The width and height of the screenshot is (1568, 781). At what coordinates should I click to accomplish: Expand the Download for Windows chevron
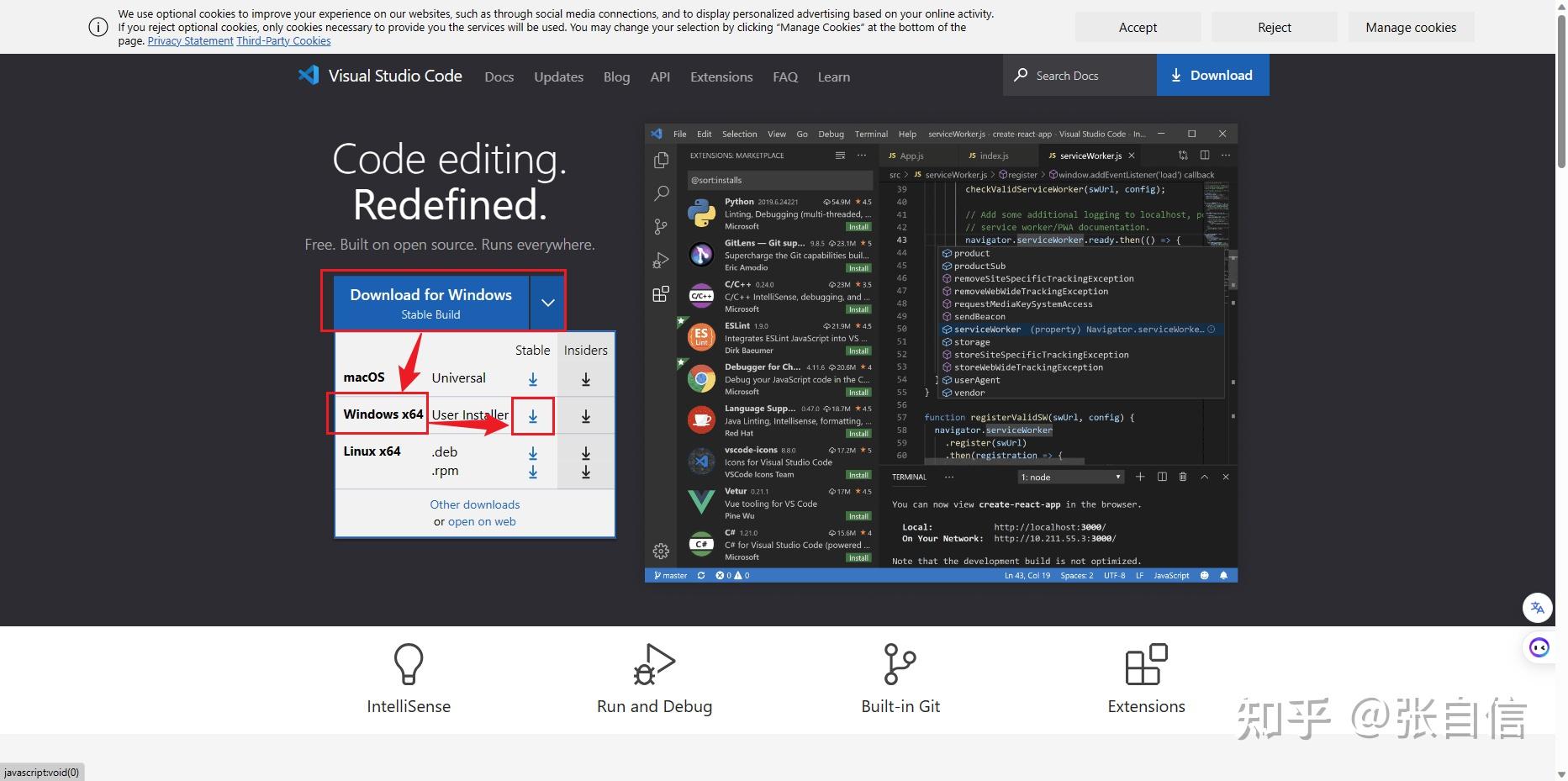coord(547,302)
